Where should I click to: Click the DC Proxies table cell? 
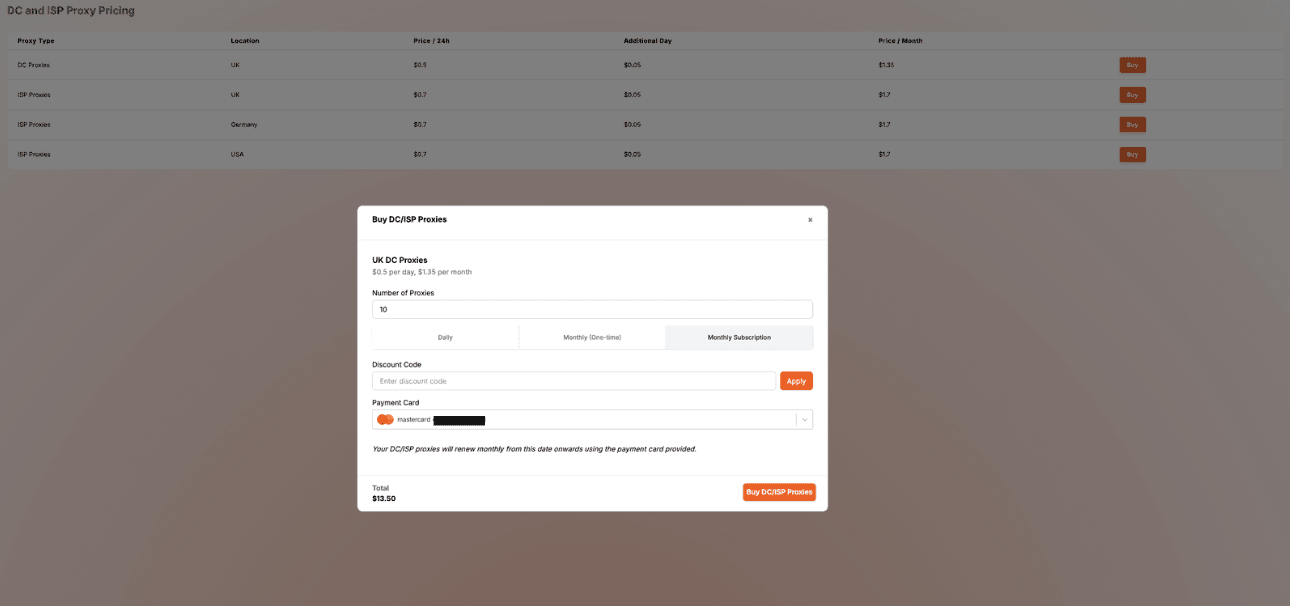(x=33, y=65)
